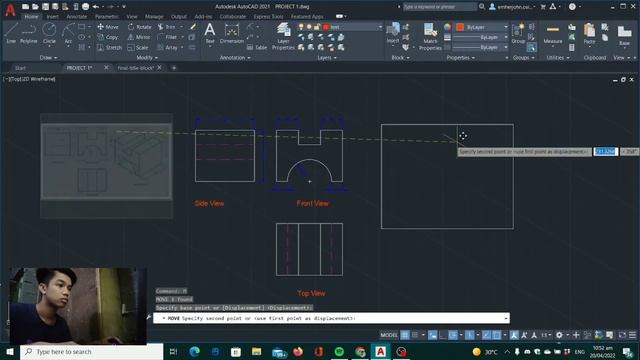Toggle isometric drafting in status bar

pyautogui.click(x=470, y=335)
